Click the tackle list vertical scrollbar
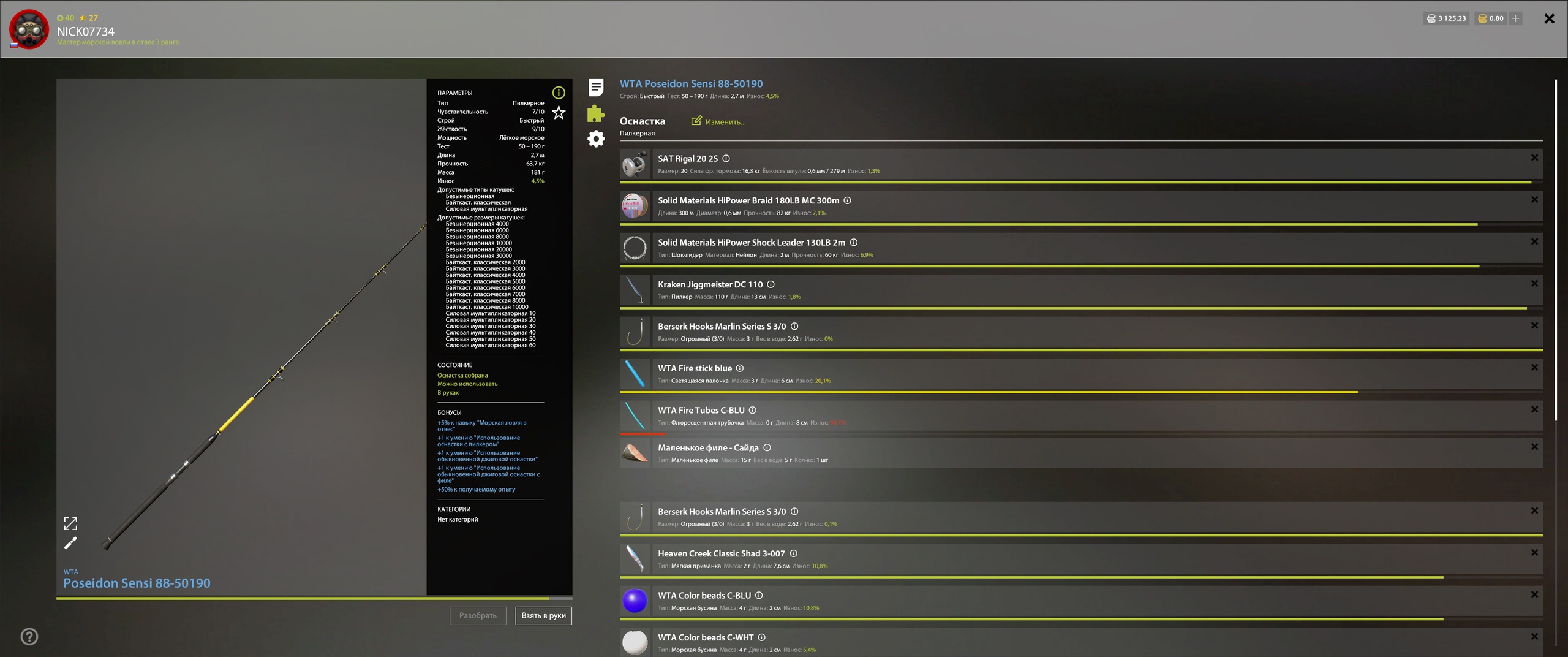 coord(1556,250)
